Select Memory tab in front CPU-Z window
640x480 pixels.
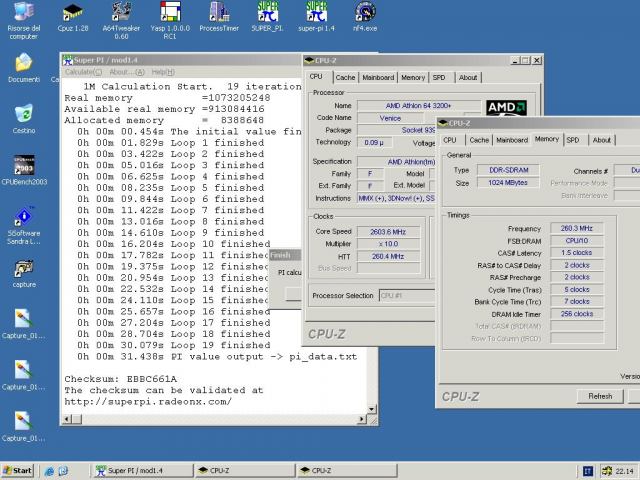[x=547, y=139]
